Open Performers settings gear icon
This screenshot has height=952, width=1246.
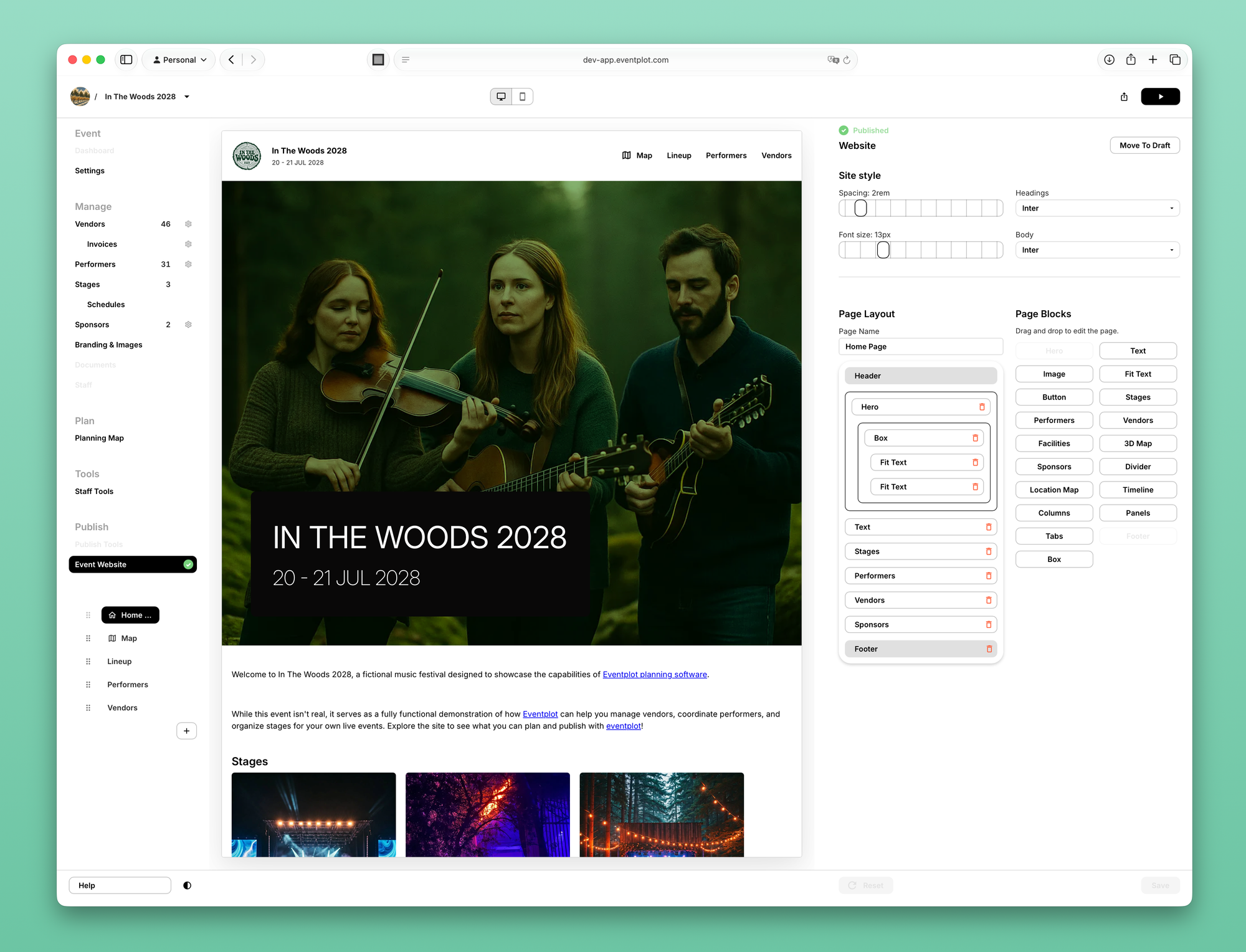[188, 264]
